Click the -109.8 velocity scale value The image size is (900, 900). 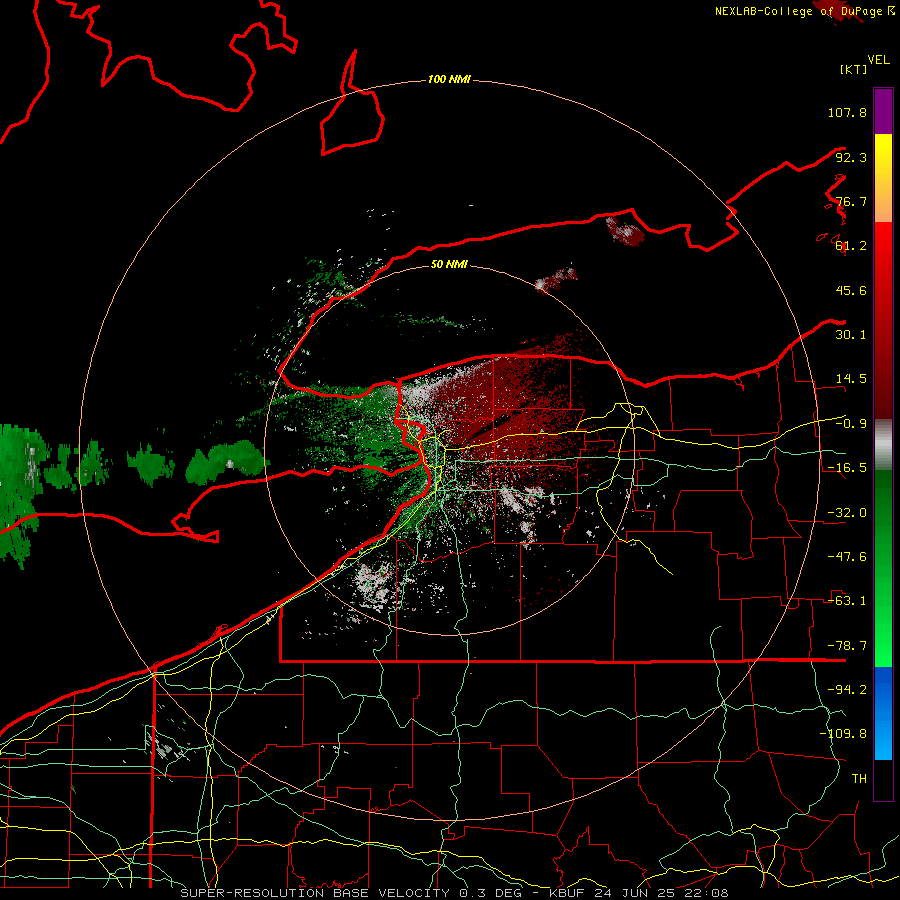pyautogui.click(x=843, y=734)
